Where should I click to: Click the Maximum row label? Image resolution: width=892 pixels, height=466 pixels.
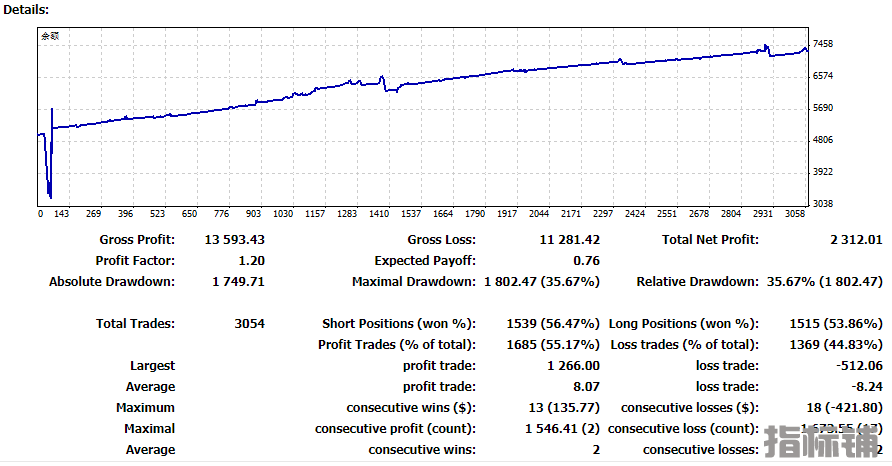(x=146, y=409)
